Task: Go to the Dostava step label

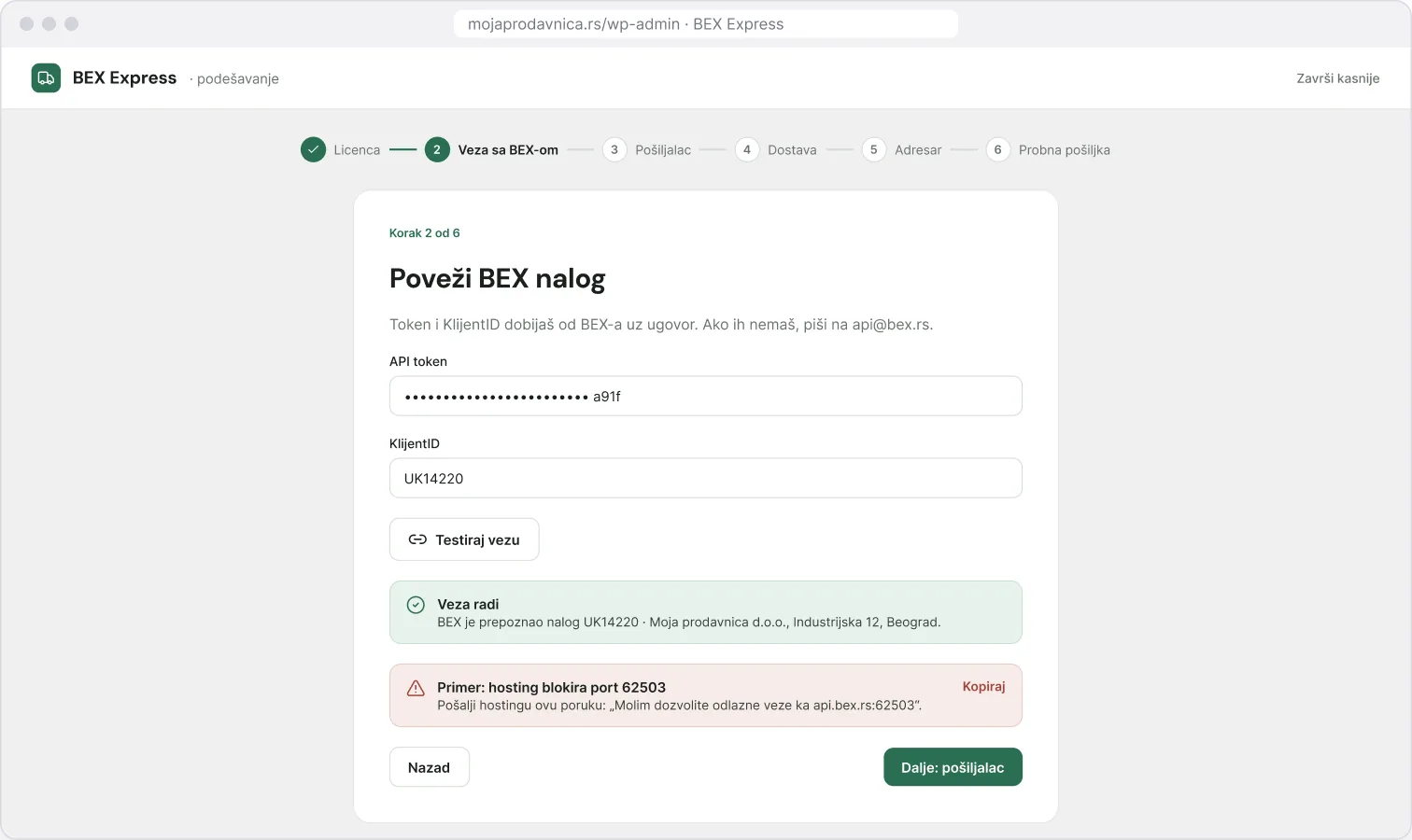Action: pos(792,150)
